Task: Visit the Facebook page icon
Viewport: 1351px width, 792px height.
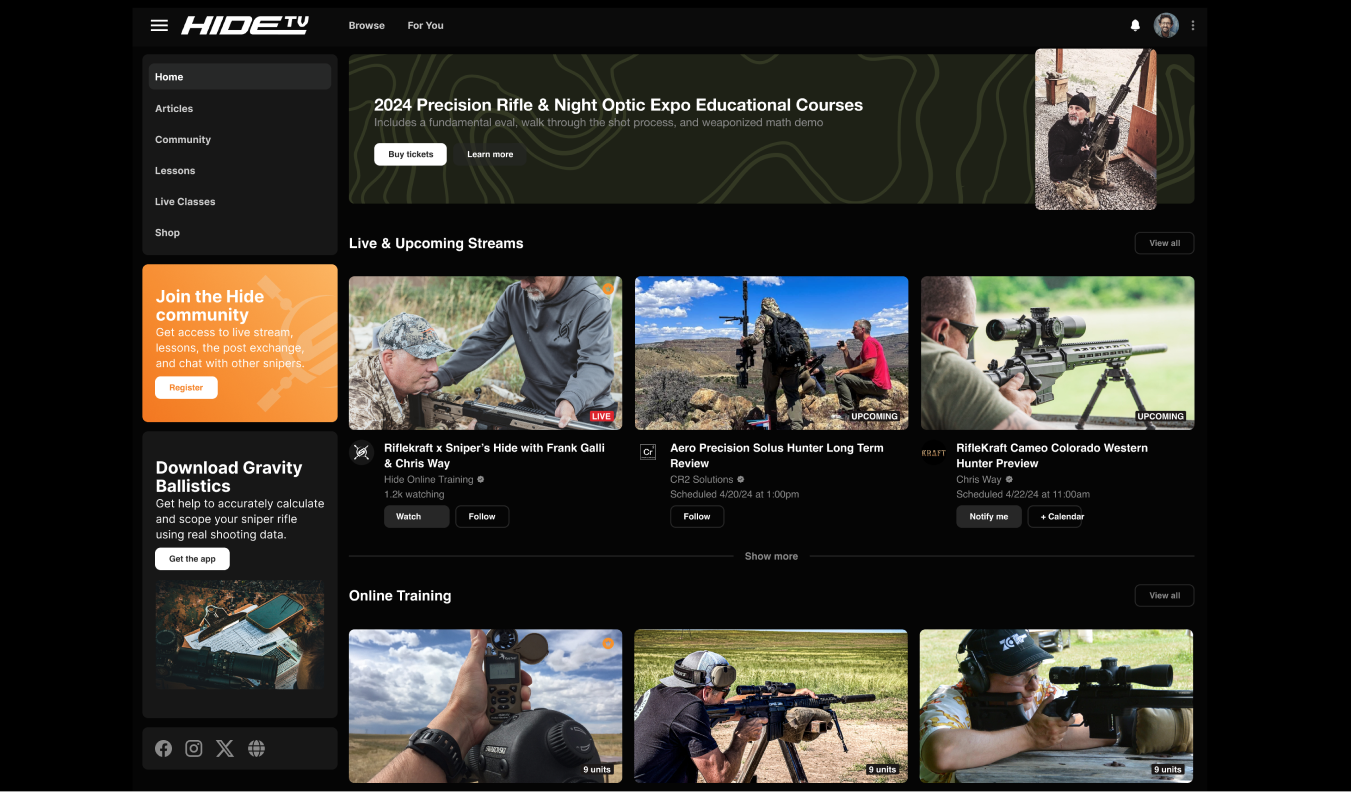Action: click(x=163, y=748)
